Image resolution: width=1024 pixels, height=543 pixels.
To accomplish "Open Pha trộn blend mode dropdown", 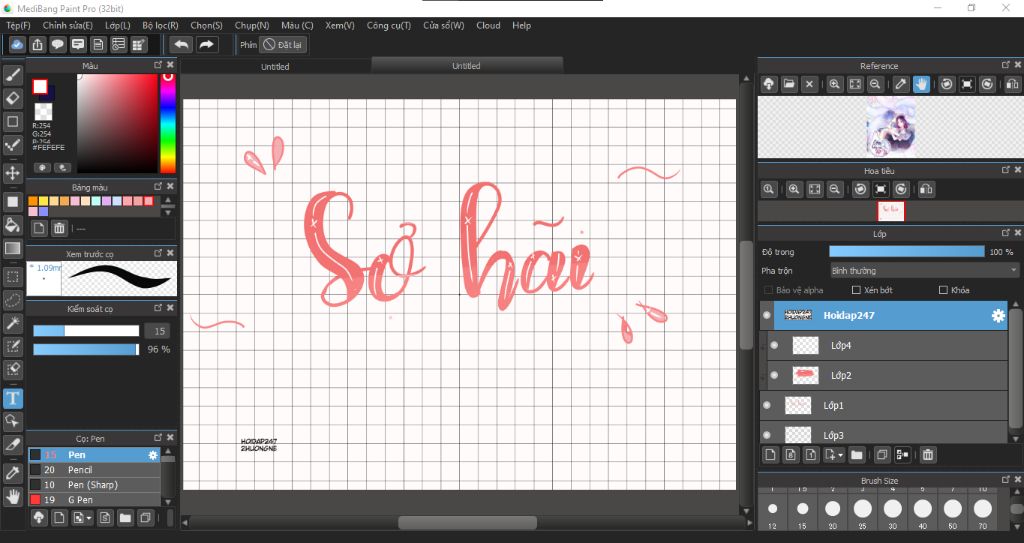I will click(923, 271).
